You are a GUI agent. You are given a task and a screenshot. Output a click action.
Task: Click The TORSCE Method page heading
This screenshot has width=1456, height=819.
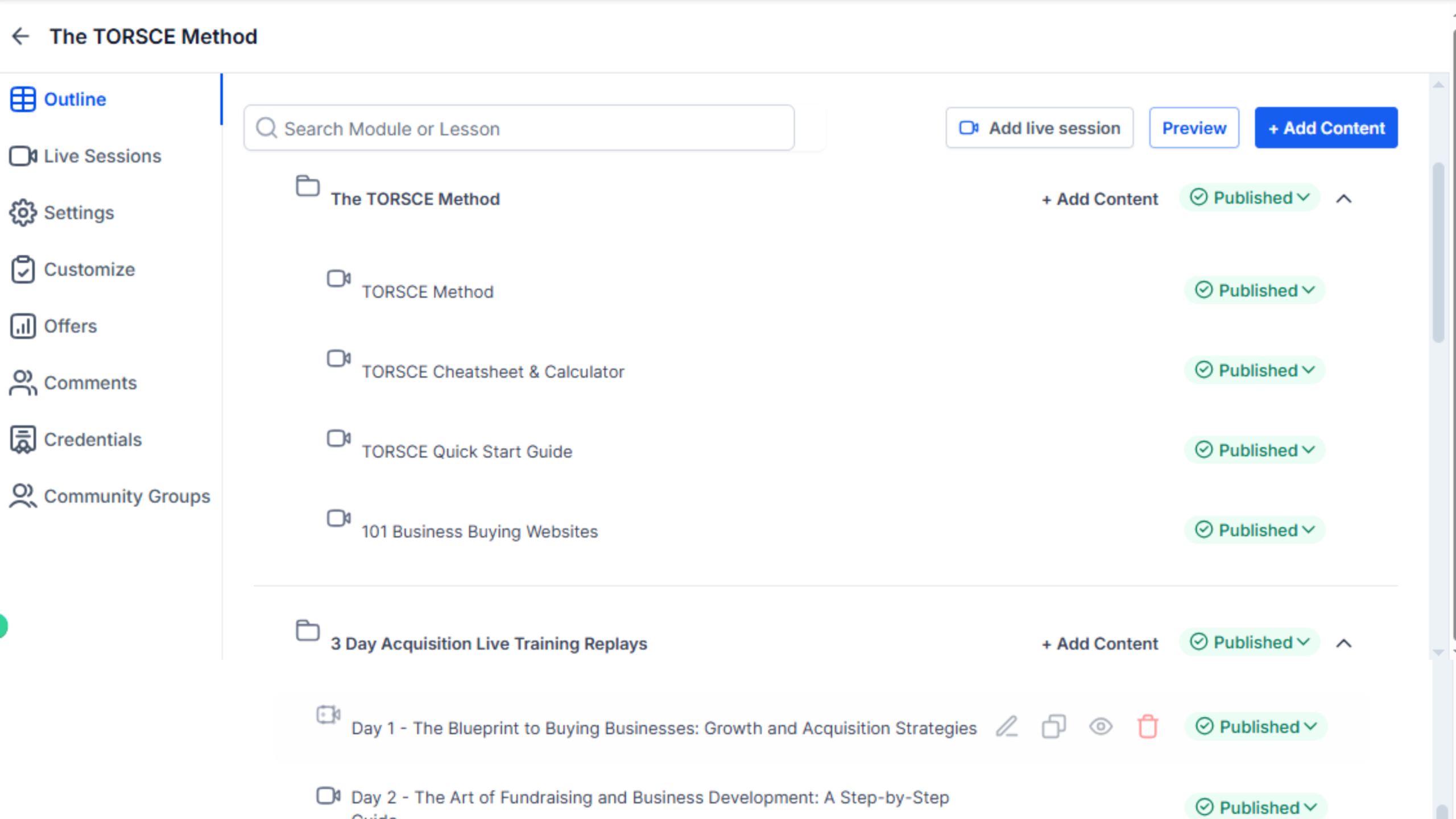[154, 36]
